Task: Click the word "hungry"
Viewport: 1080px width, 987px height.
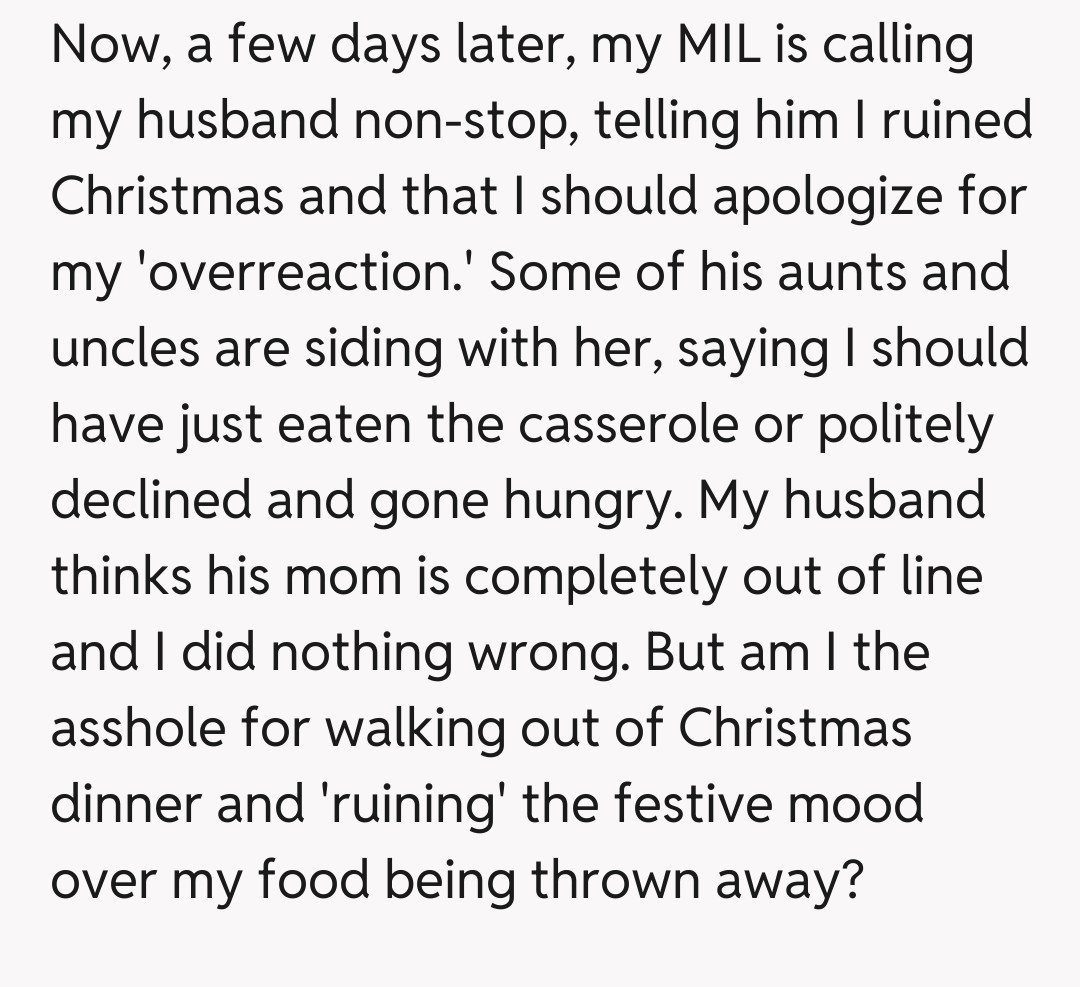Action: pos(589,500)
